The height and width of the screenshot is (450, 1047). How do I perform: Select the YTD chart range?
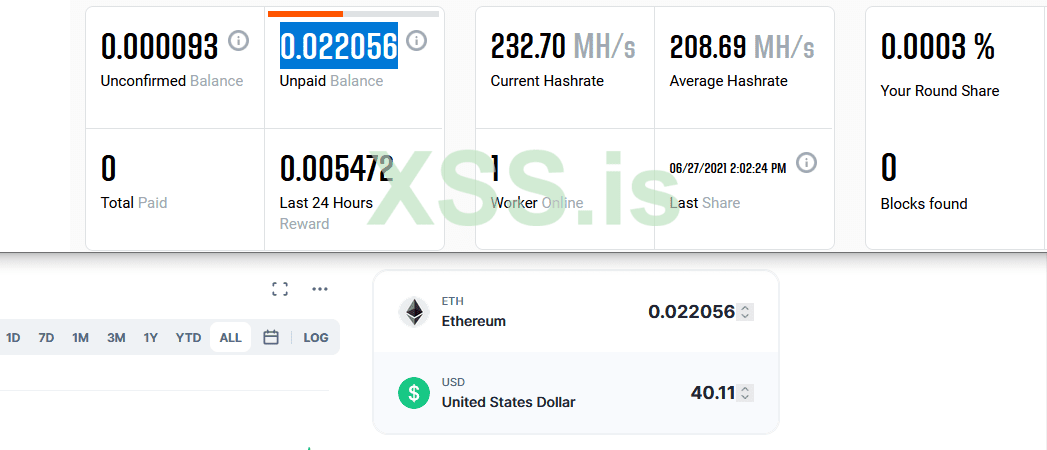pos(188,338)
